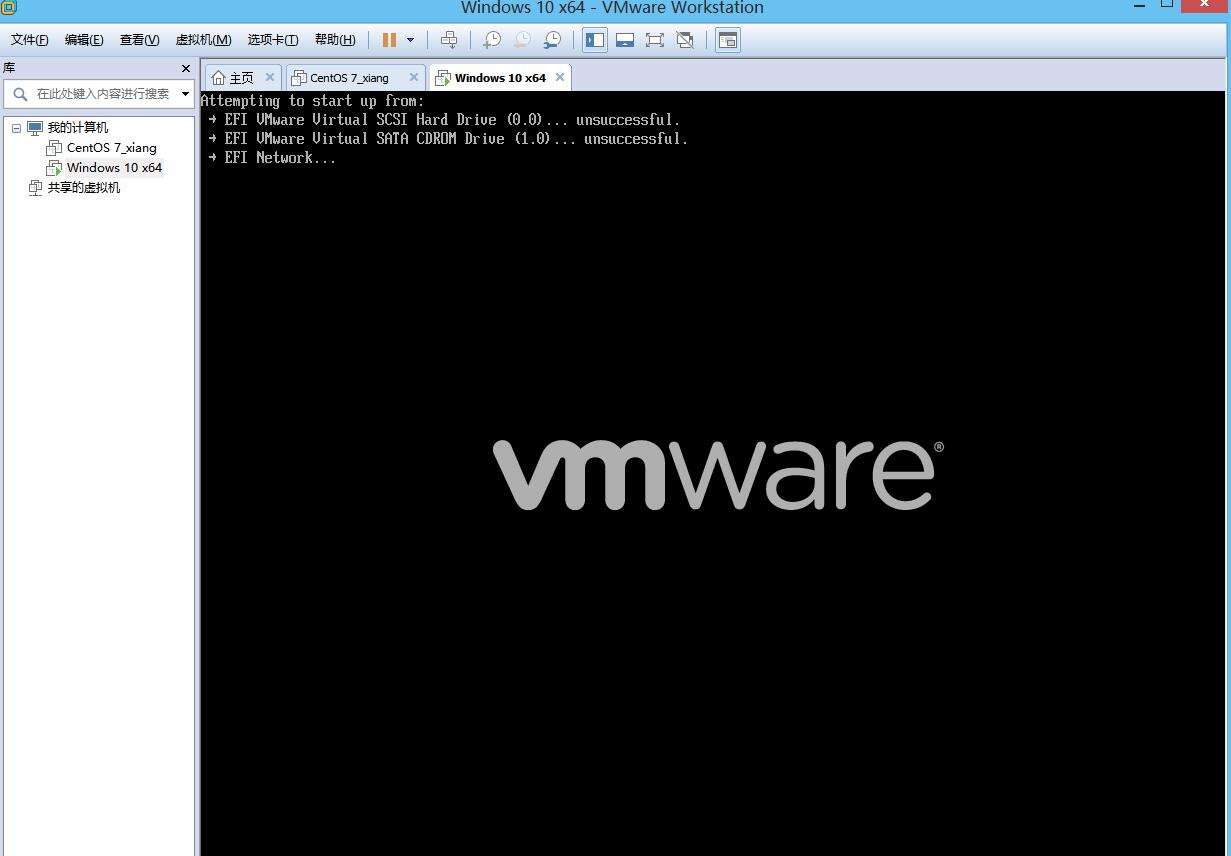Toggle the library sidebar view
The width and height of the screenshot is (1231, 856).
595,40
